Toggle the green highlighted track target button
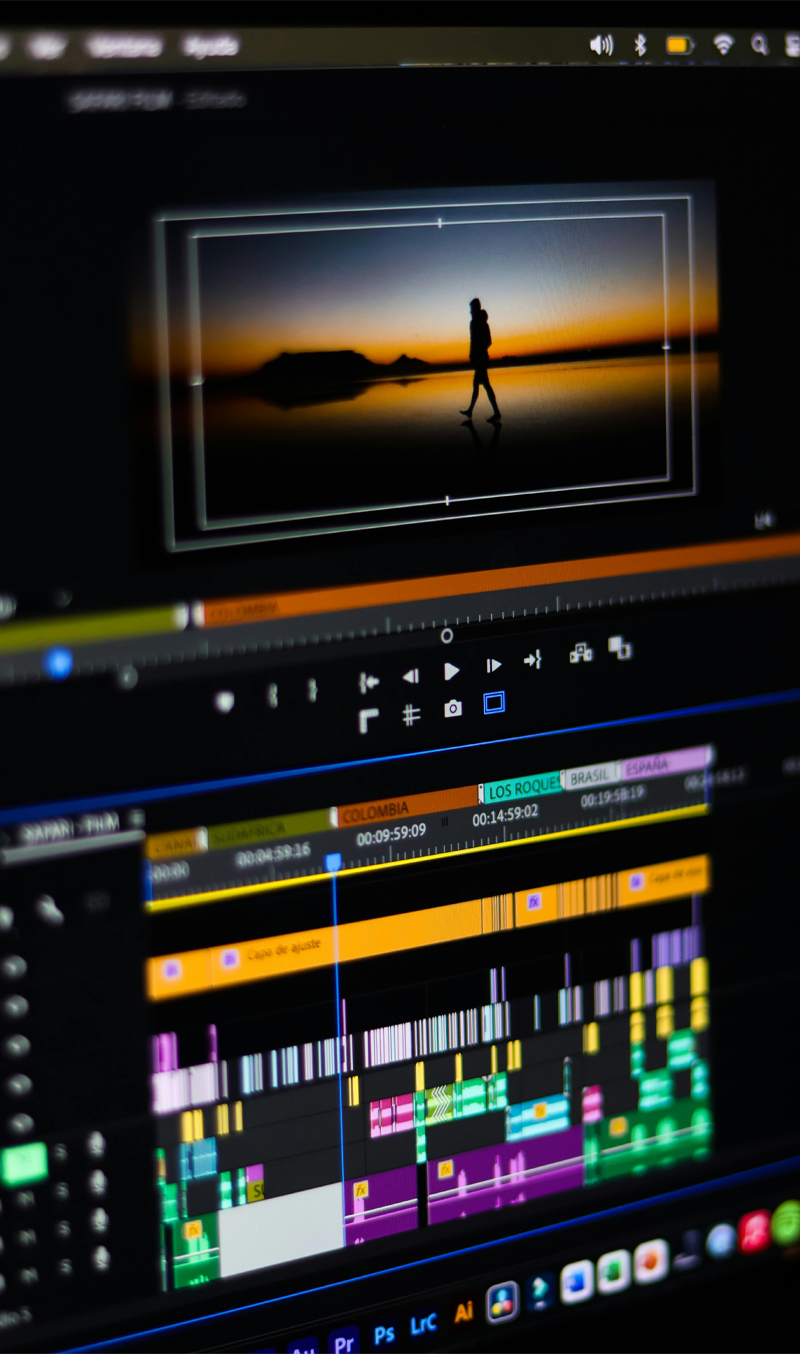The height and width of the screenshot is (1354, 800). [x=24, y=1163]
